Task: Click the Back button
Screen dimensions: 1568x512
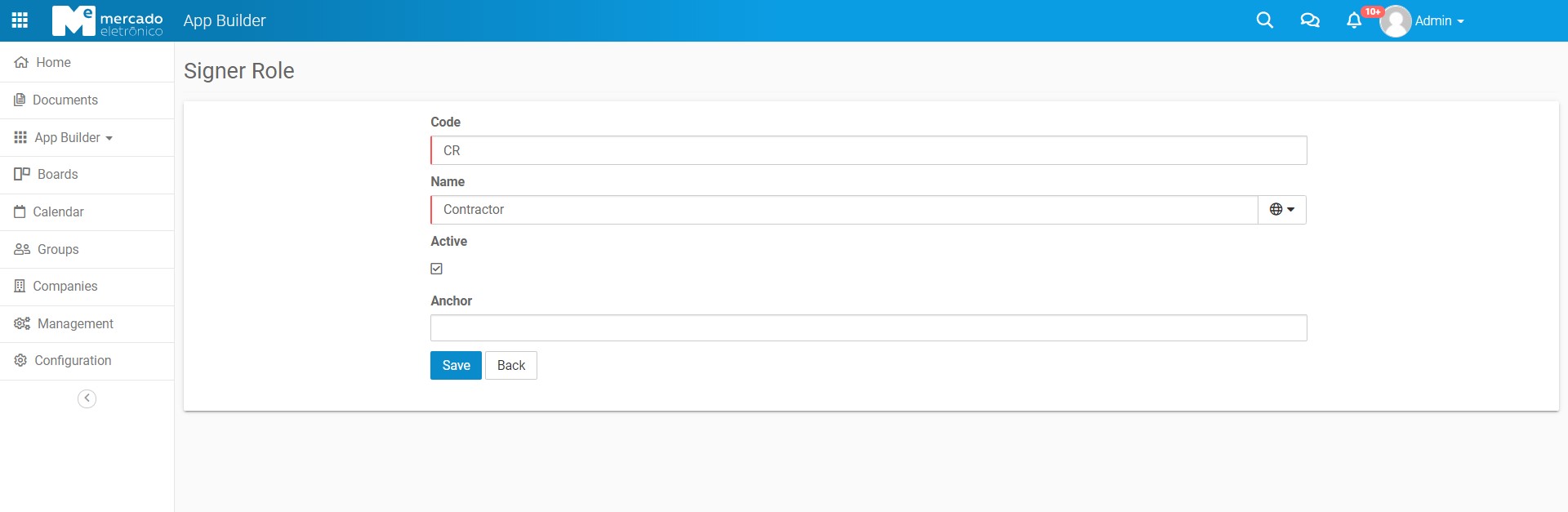Action: pos(511,366)
